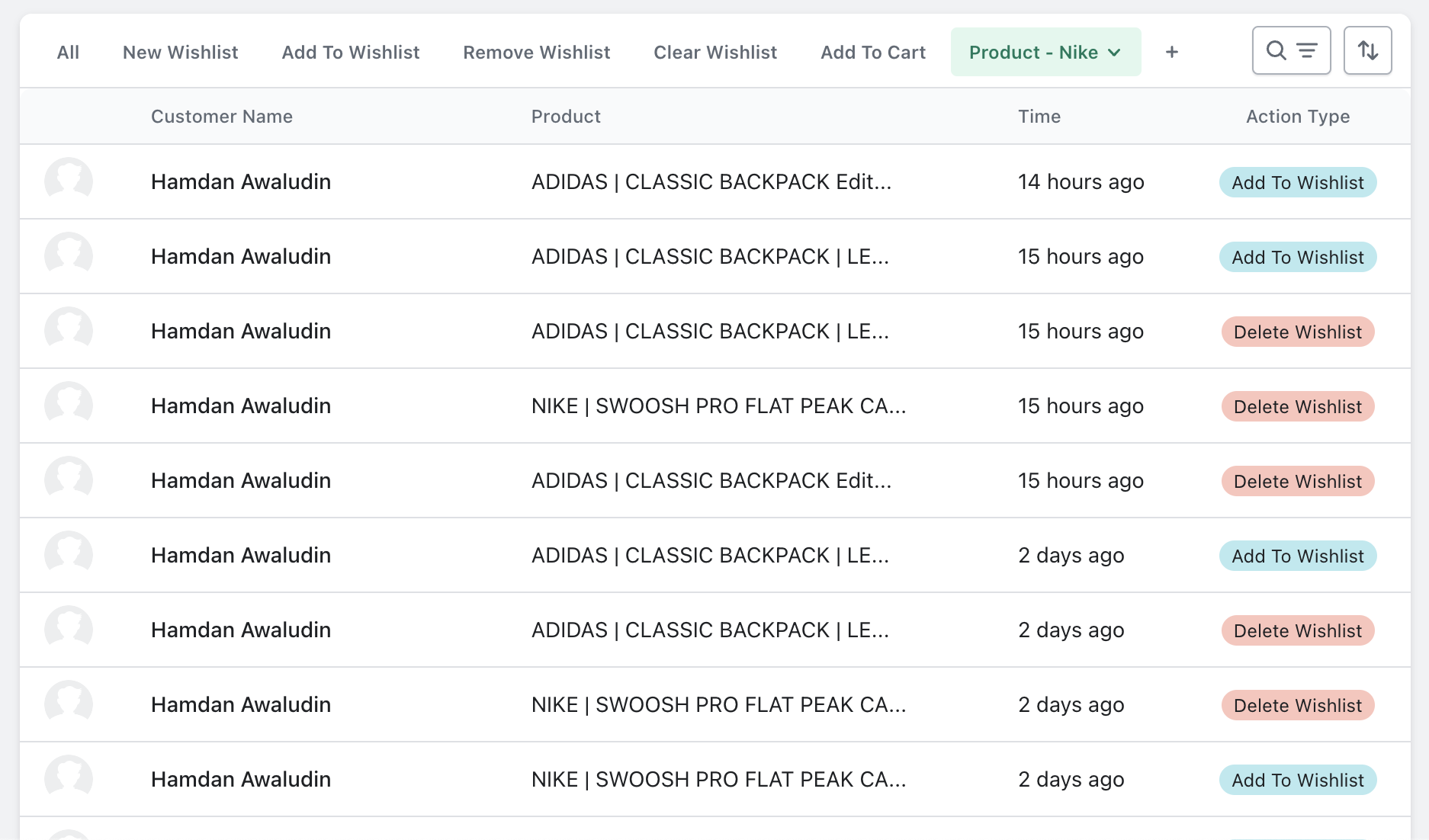Image resolution: width=1429 pixels, height=840 pixels.
Task: Click avatar in last NIKE Add To Wishlist row
Action: [x=69, y=779]
